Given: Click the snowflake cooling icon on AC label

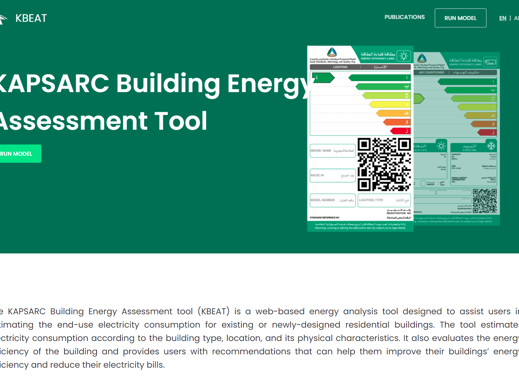Looking at the screenshot, I should click(x=491, y=146).
